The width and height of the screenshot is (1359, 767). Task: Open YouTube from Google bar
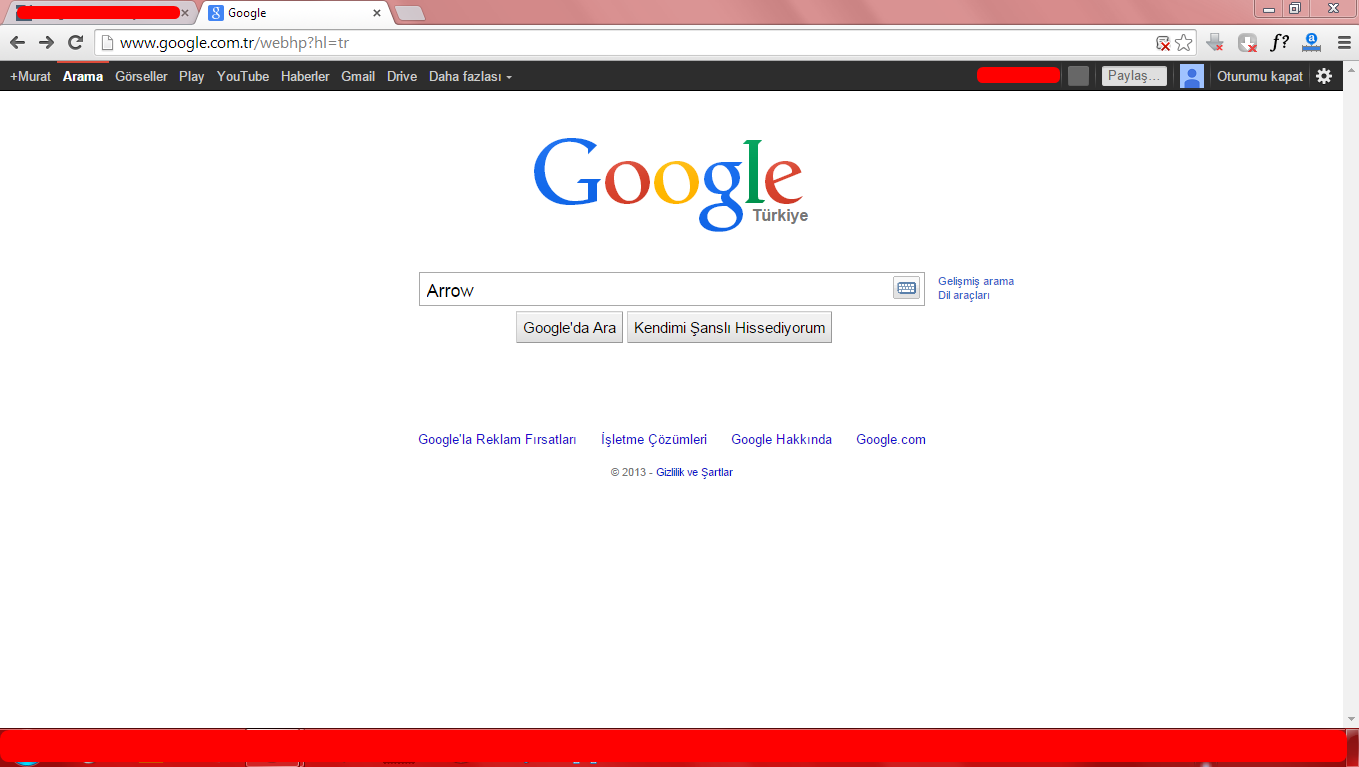pyautogui.click(x=243, y=76)
